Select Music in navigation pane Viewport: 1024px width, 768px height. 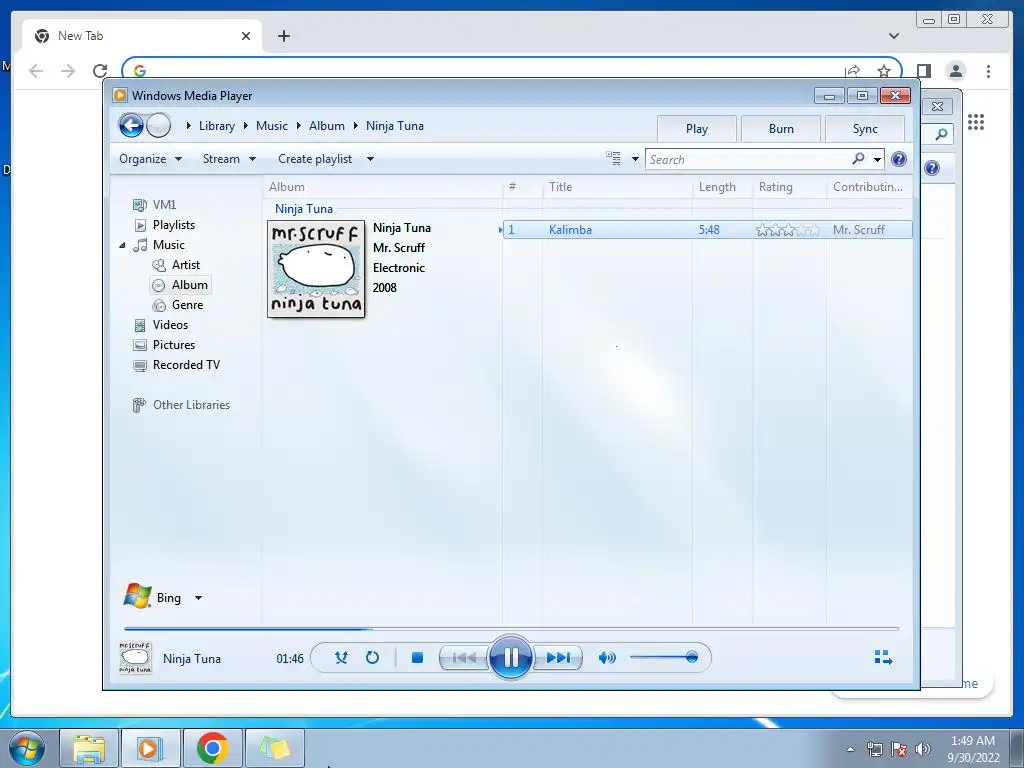click(x=160, y=245)
